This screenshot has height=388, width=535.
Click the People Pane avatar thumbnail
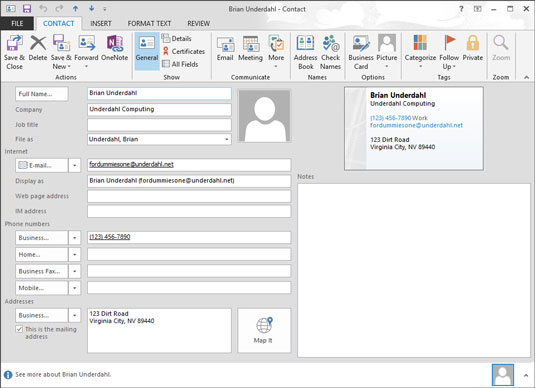pos(503,375)
